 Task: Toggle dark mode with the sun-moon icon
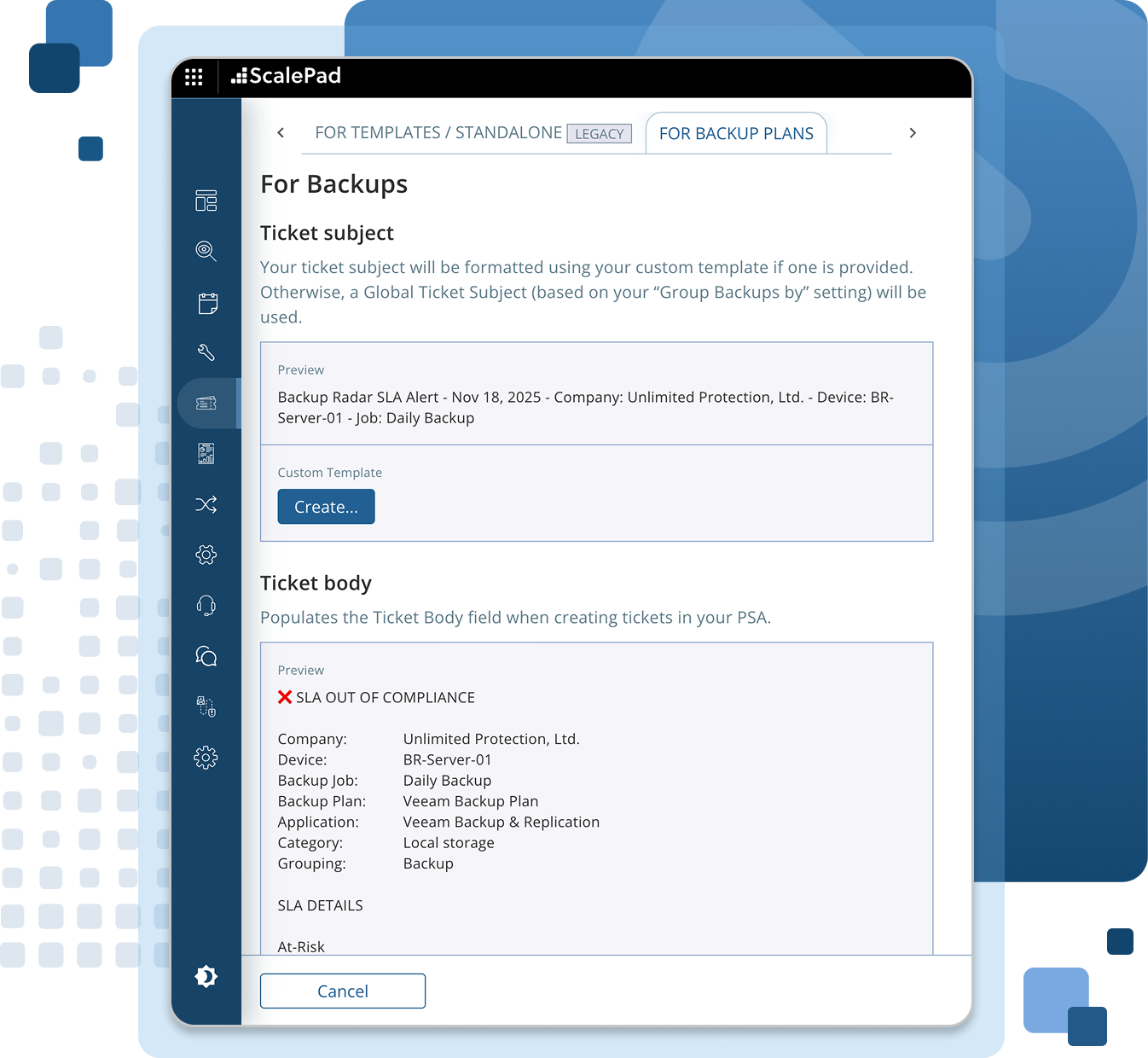206,976
